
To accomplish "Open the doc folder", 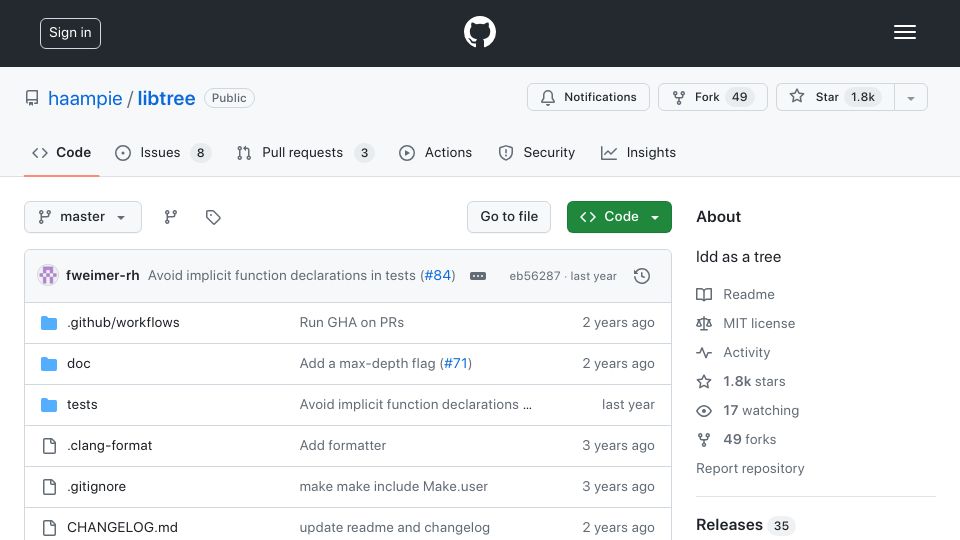I will coord(78,364).
